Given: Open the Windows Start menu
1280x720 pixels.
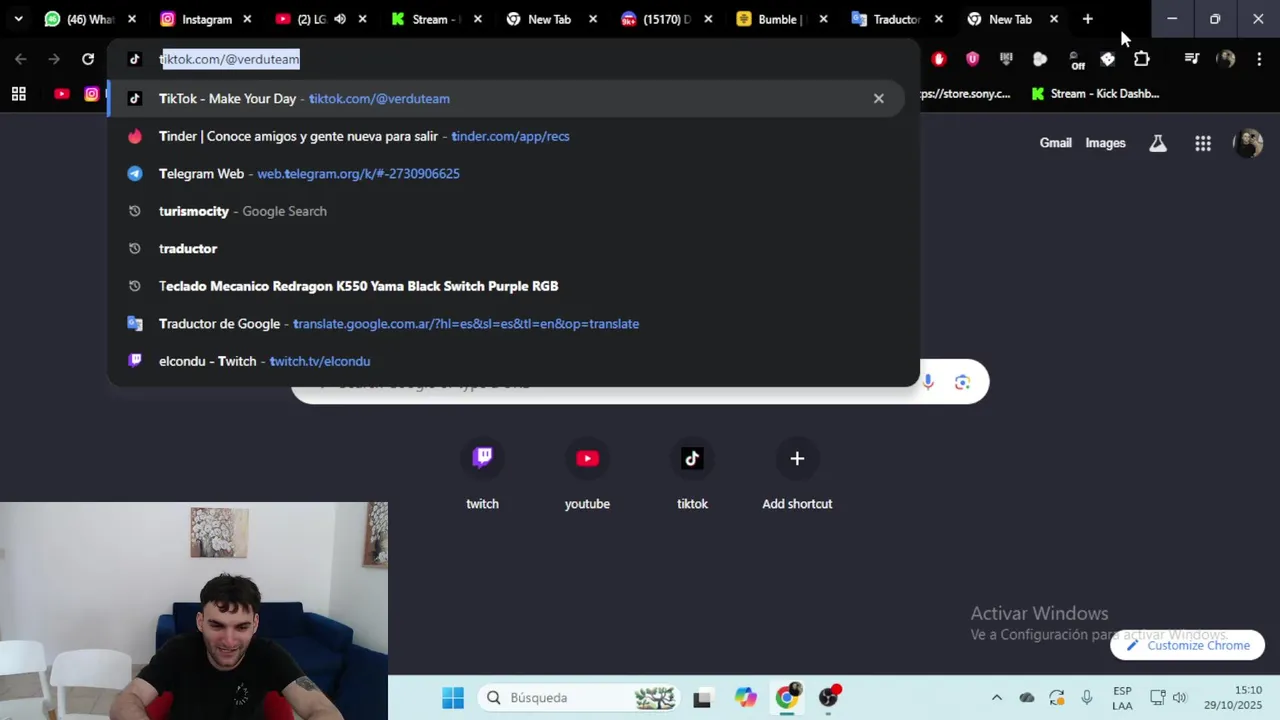Looking at the screenshot, I should click(453, 698).
